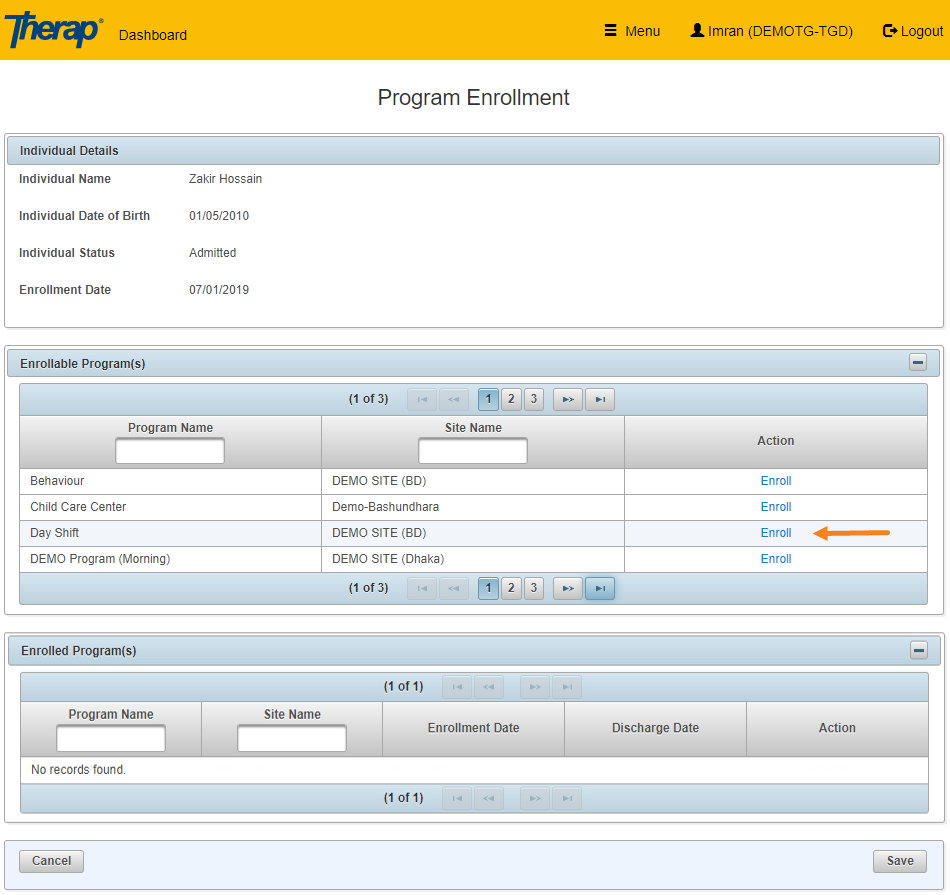Click the user profile icon beside Imran

click(697, 30)
